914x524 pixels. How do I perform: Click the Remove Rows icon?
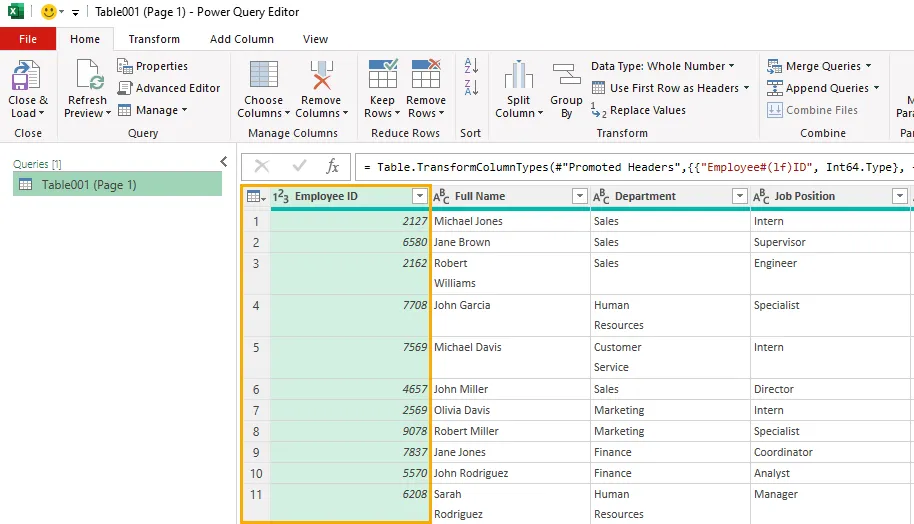click(426, 73)
